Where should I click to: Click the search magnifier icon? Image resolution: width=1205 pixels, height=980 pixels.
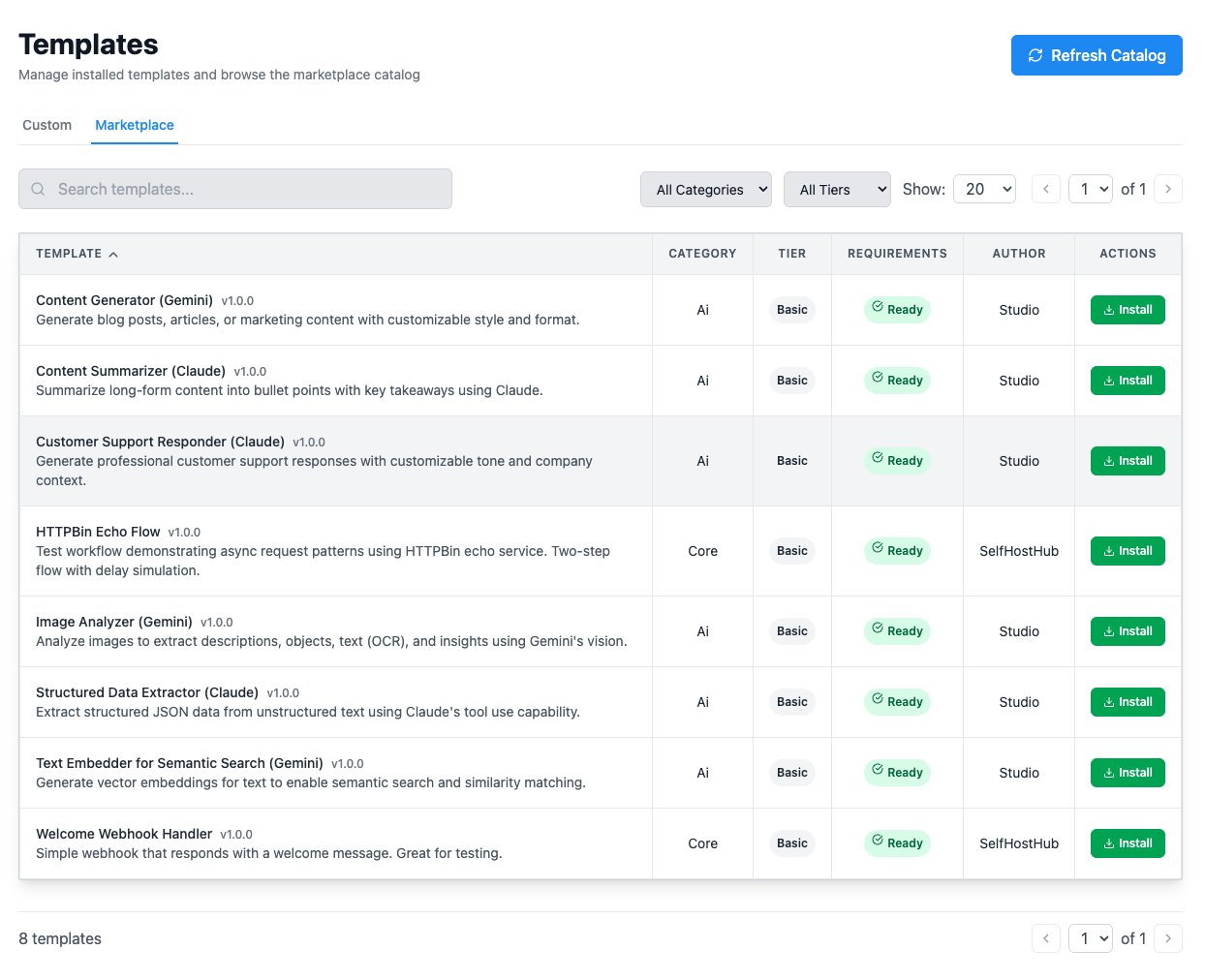pyautogui.click(x=38, y=189)
